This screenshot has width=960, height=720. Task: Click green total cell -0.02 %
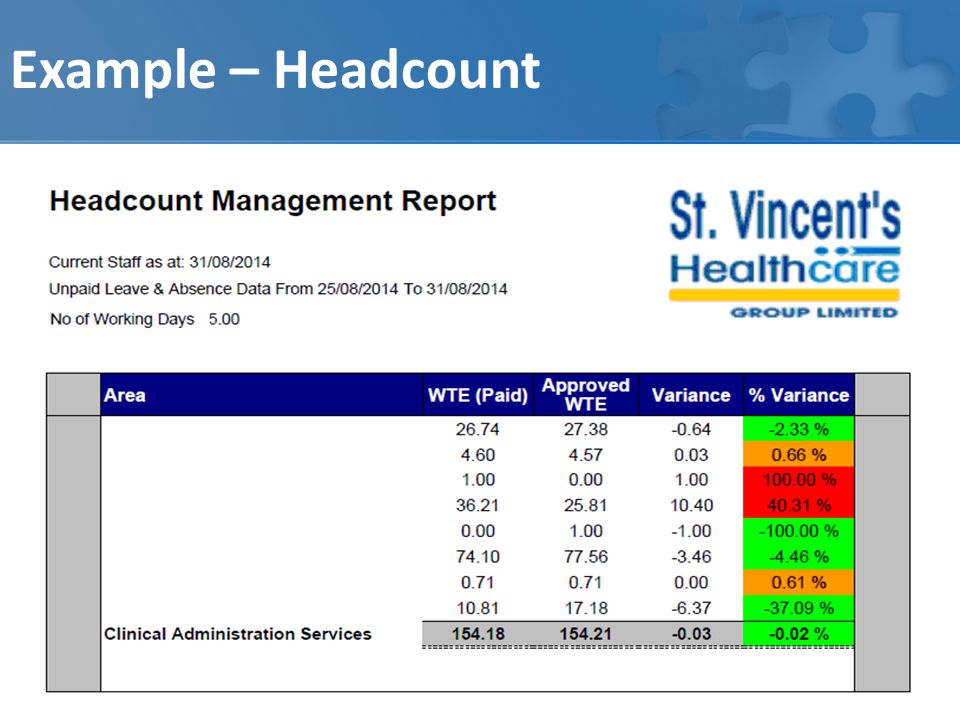pyautogui.click(x=798, y=634)
